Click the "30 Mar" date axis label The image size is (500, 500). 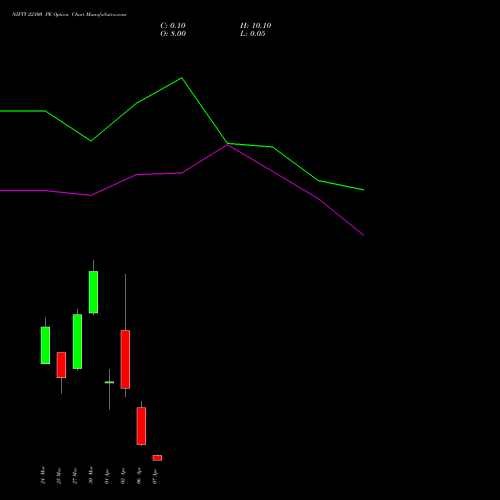(x=91, y=475)
